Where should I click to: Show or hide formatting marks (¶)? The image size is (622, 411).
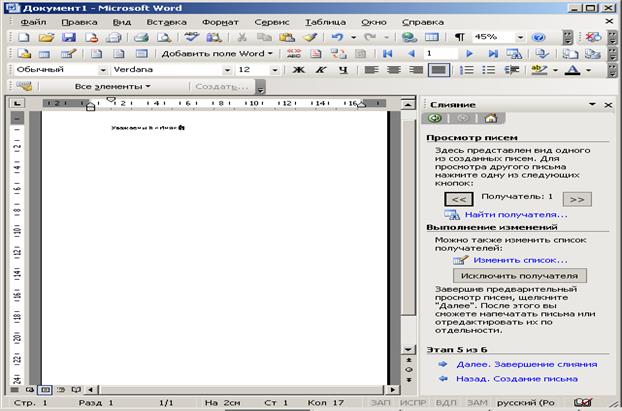(x=459, y=38)
